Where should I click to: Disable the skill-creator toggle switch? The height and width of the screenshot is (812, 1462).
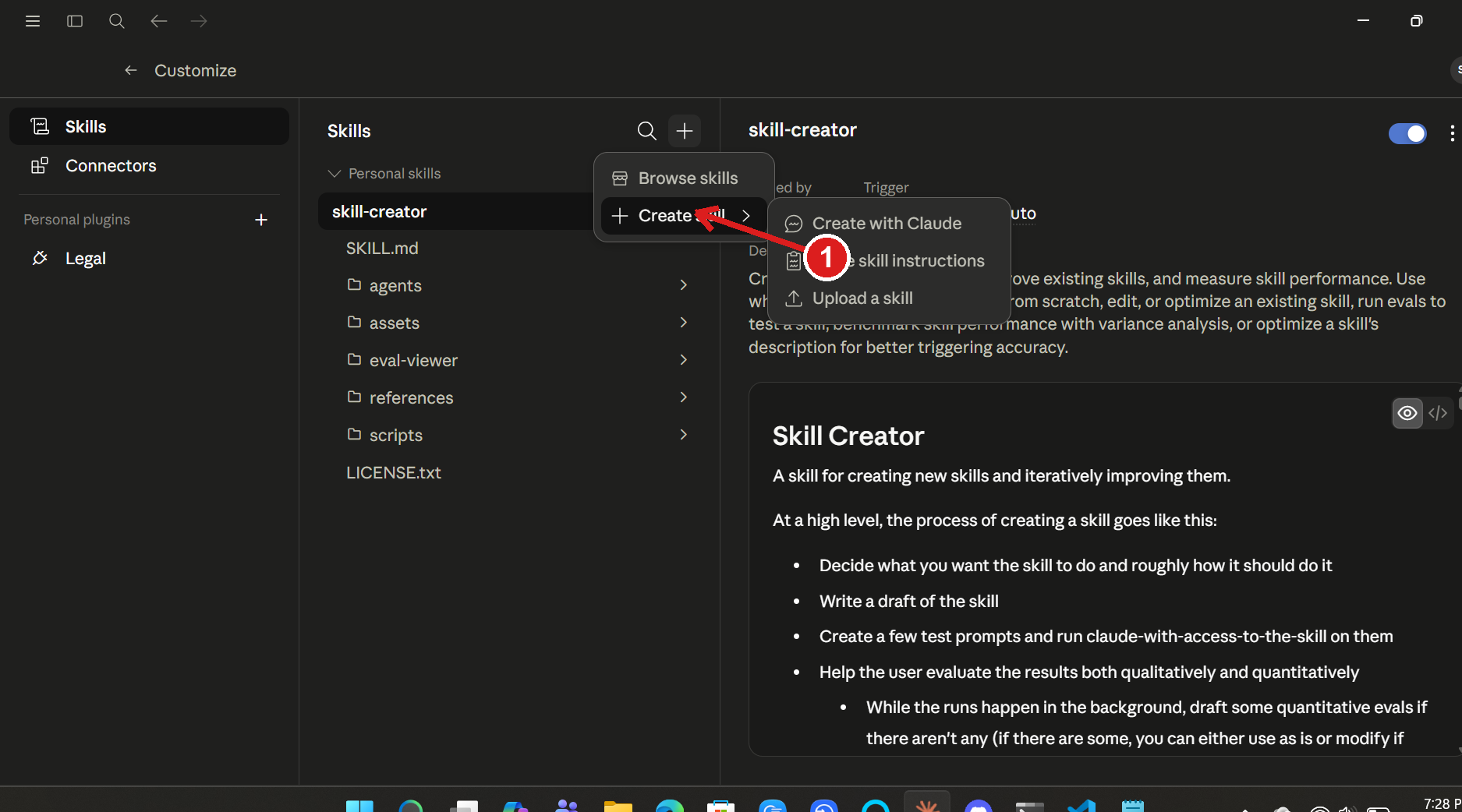coord(1407,133)
